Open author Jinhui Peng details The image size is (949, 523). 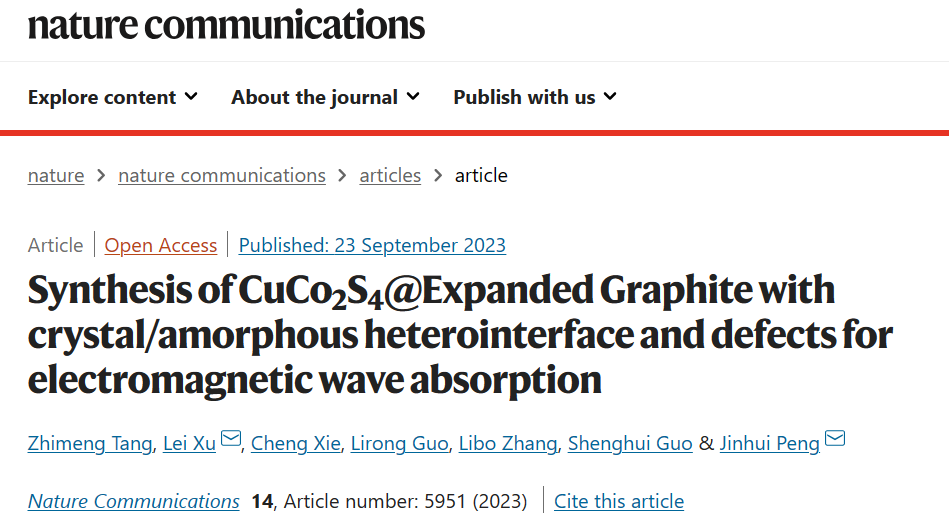tap(770, 444)
